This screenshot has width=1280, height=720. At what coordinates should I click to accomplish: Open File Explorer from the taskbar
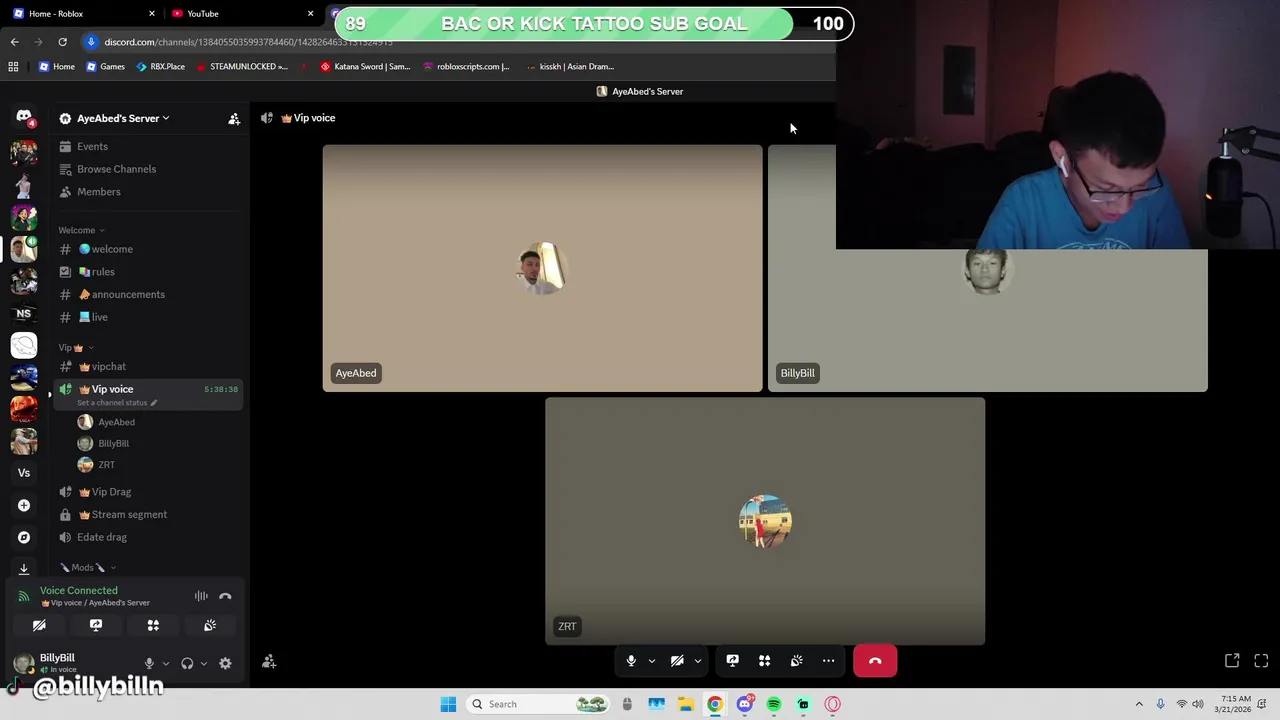tap(686, 704)
